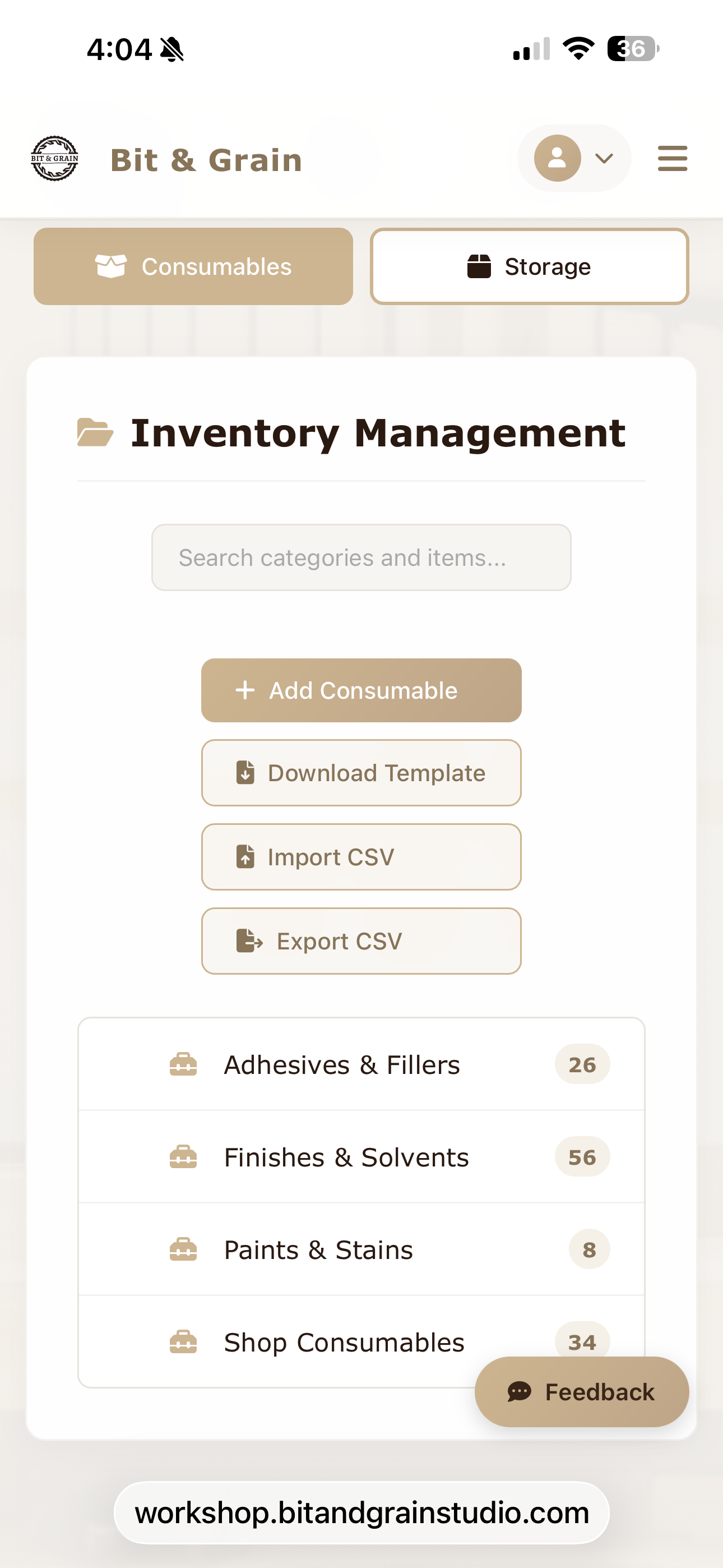
Task: Tap the toolbox icon beside Paints & Stains
Action: 183,1249
